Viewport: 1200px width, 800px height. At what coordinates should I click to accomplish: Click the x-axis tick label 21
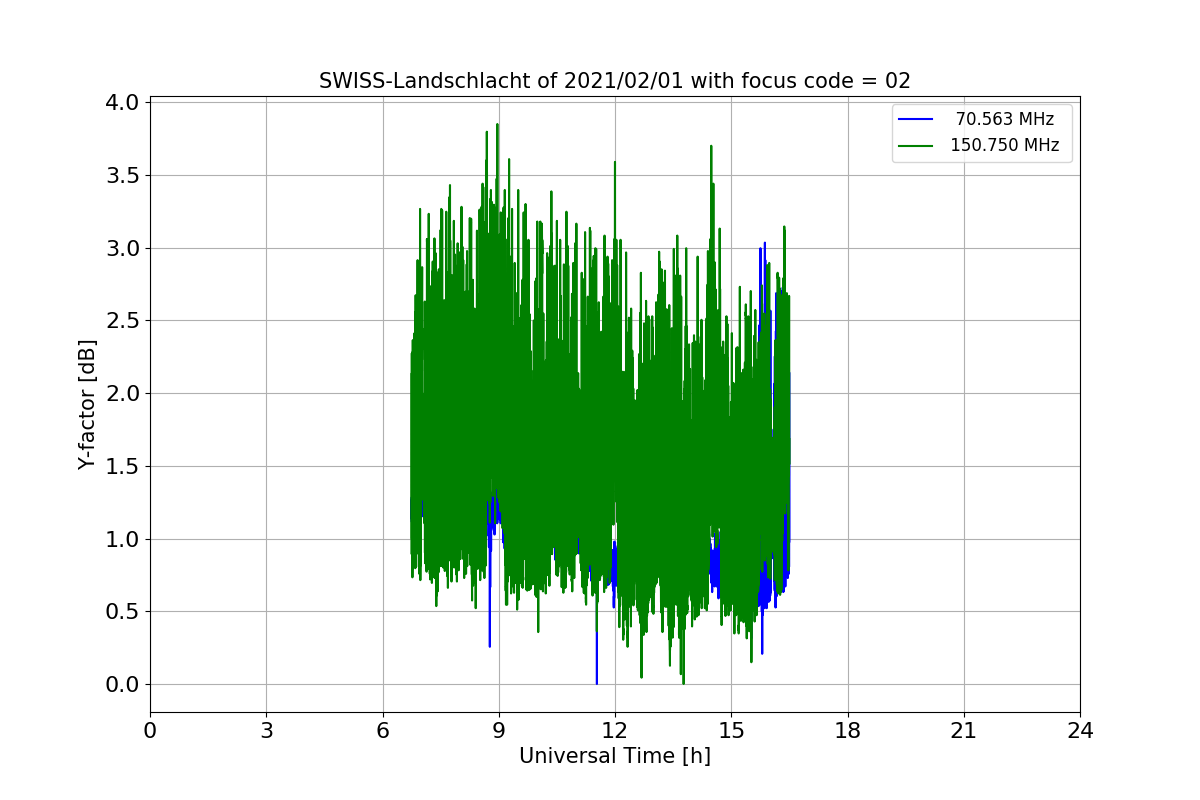(964, 731)
